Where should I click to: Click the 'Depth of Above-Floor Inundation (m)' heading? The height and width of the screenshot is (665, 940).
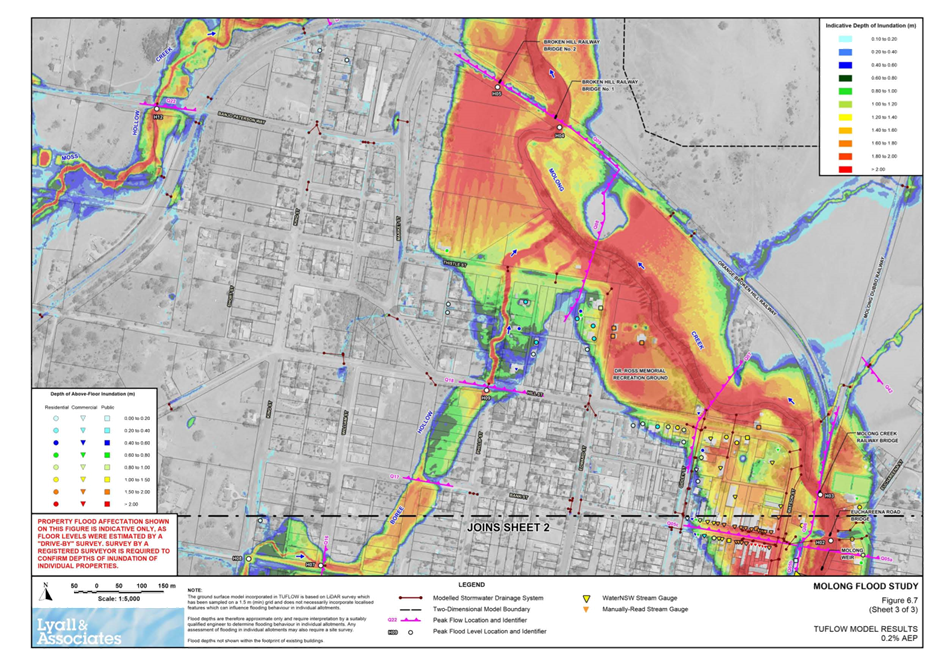click(x=93, y=394)
